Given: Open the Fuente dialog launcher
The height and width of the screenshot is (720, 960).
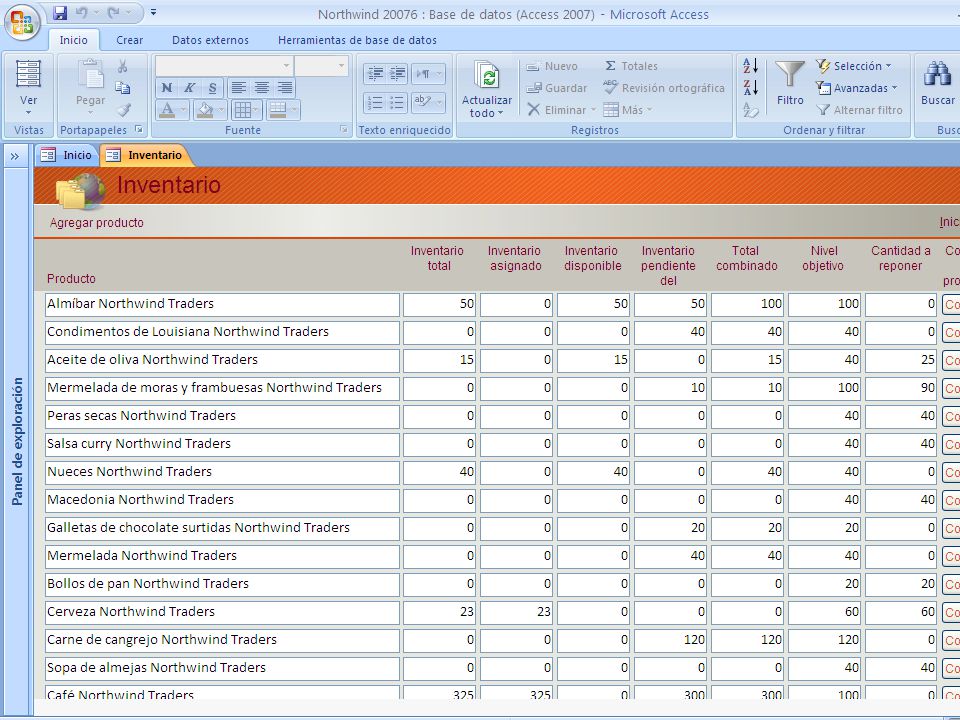Looking at the screenshot, I should [x=344, y=130].
